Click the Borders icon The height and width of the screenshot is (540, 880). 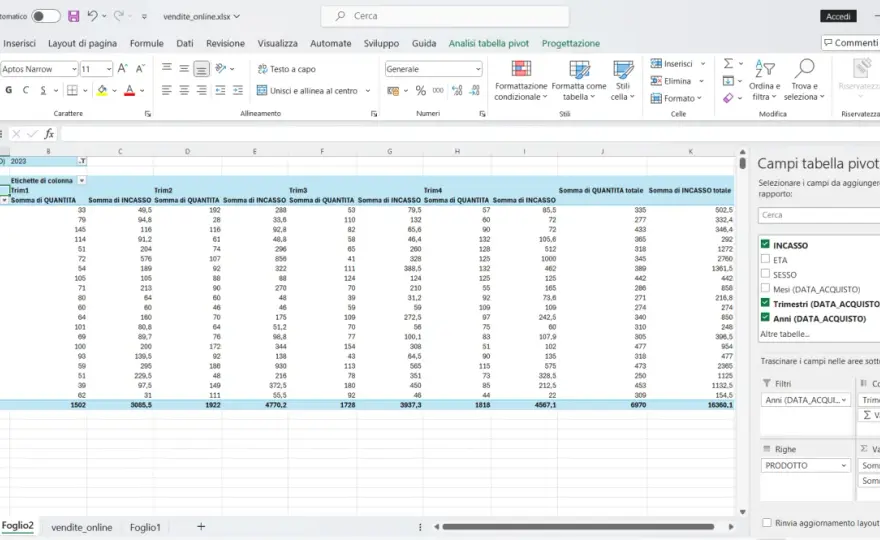click(72, 90)
